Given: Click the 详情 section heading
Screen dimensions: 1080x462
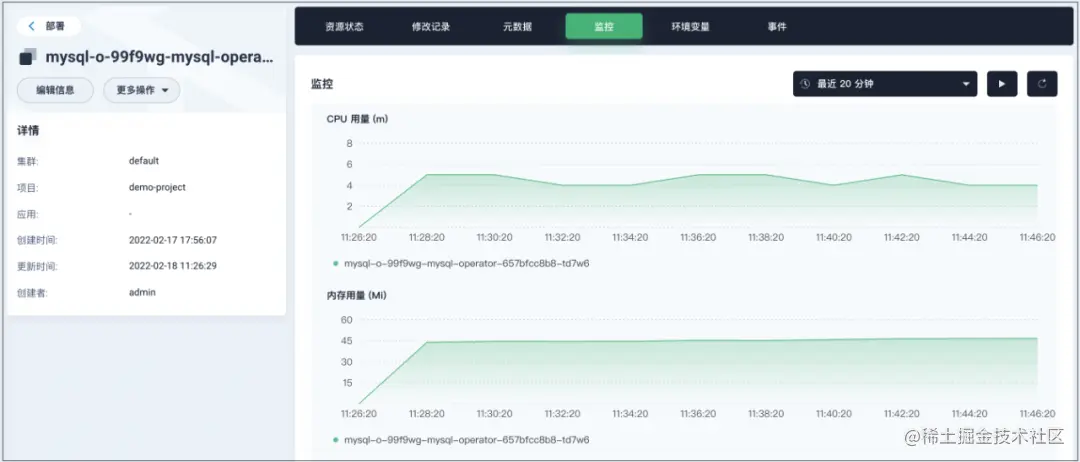Looking at the screenshot, I should click(x=28, y=130).
